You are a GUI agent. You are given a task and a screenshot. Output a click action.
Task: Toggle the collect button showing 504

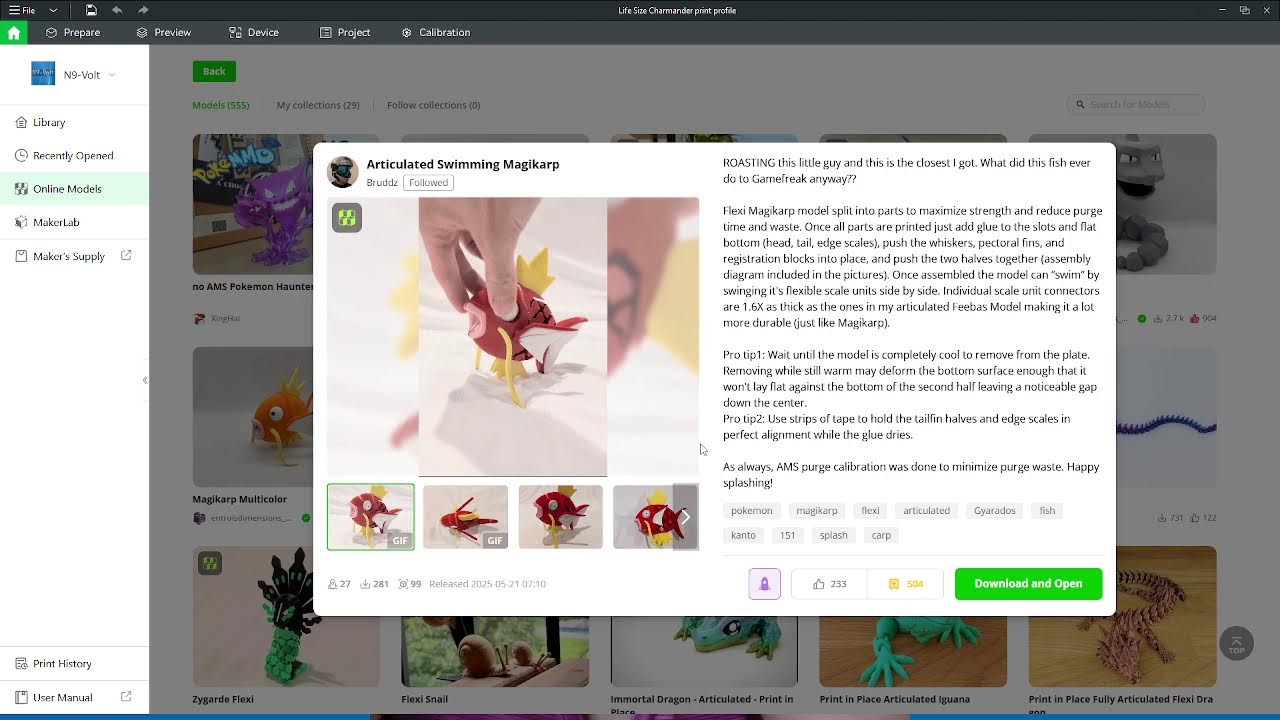[905, 584]
